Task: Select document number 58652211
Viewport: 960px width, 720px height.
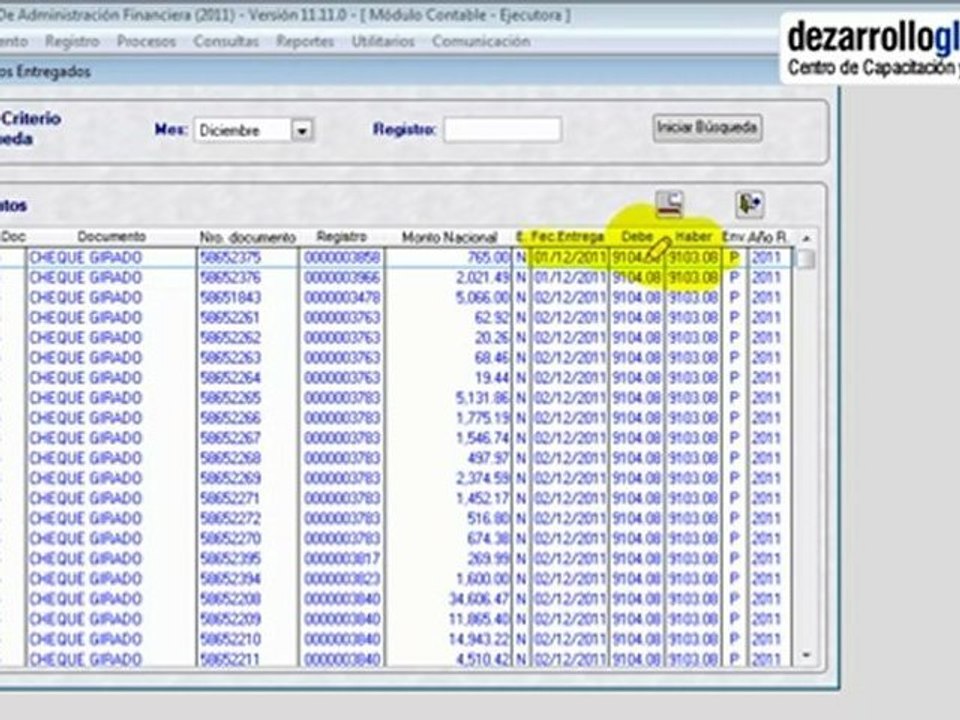Action: pos(230,659)
